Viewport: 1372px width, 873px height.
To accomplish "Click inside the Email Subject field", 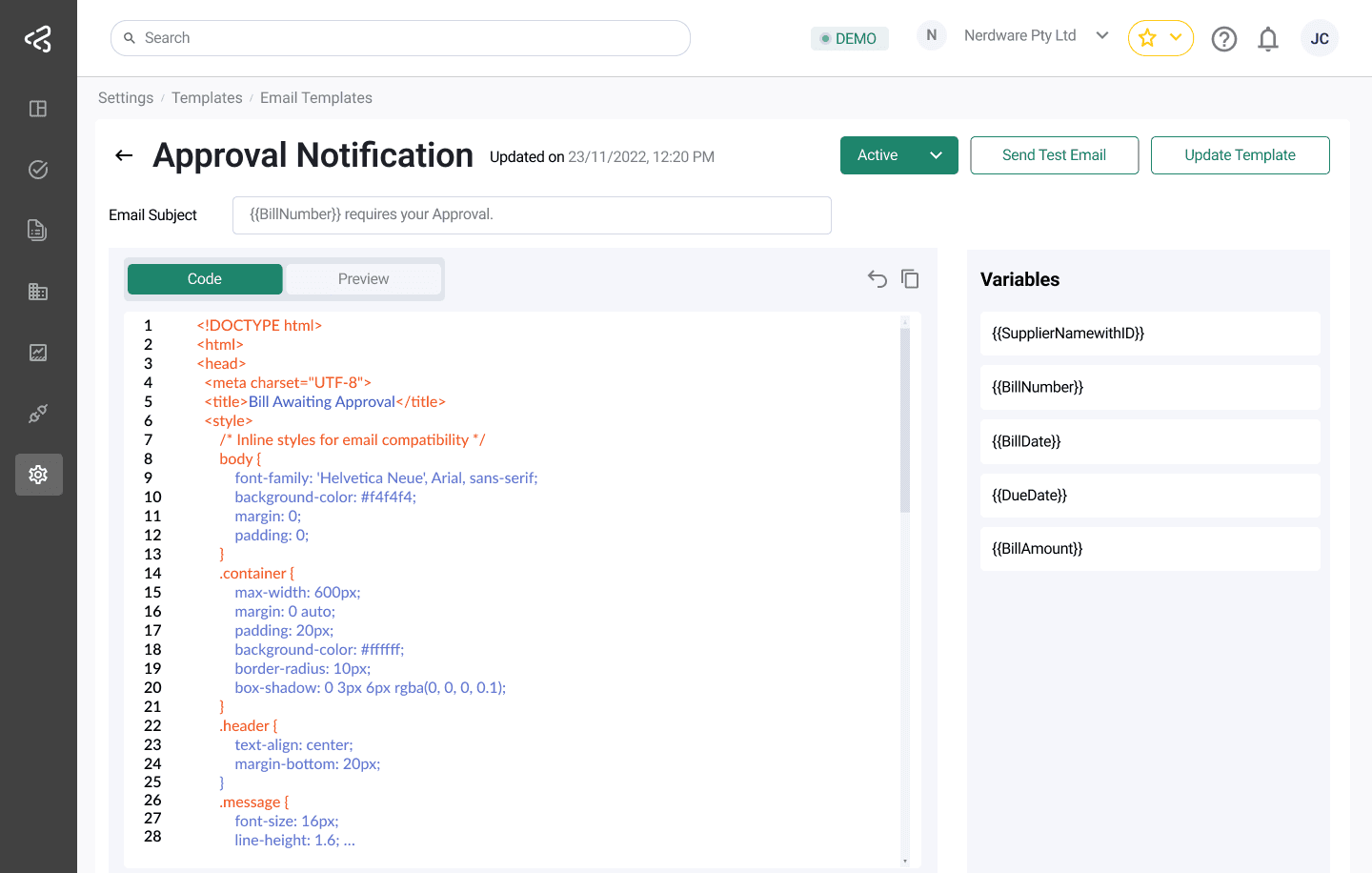I will pos(532,214).
